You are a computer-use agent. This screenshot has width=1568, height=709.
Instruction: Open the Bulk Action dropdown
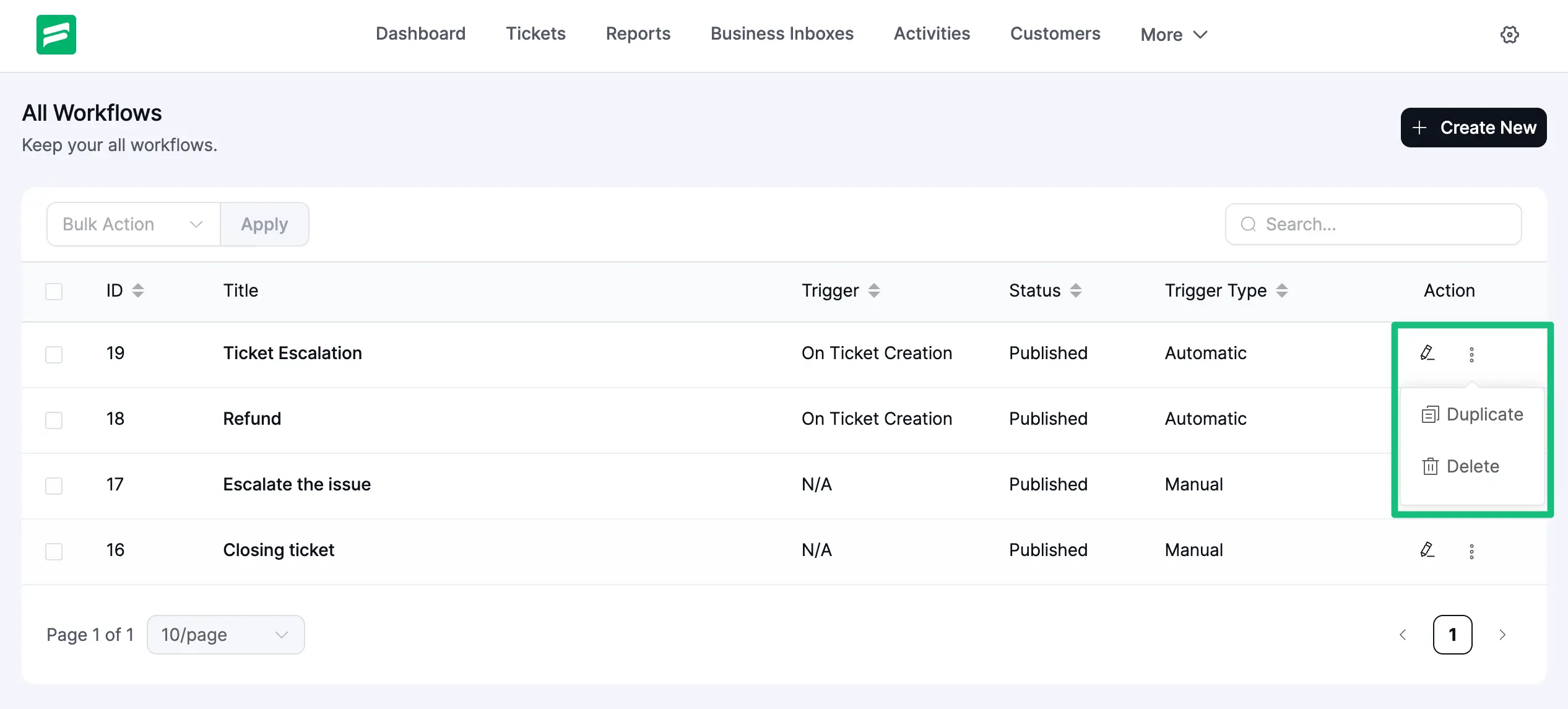pos(133,224)
